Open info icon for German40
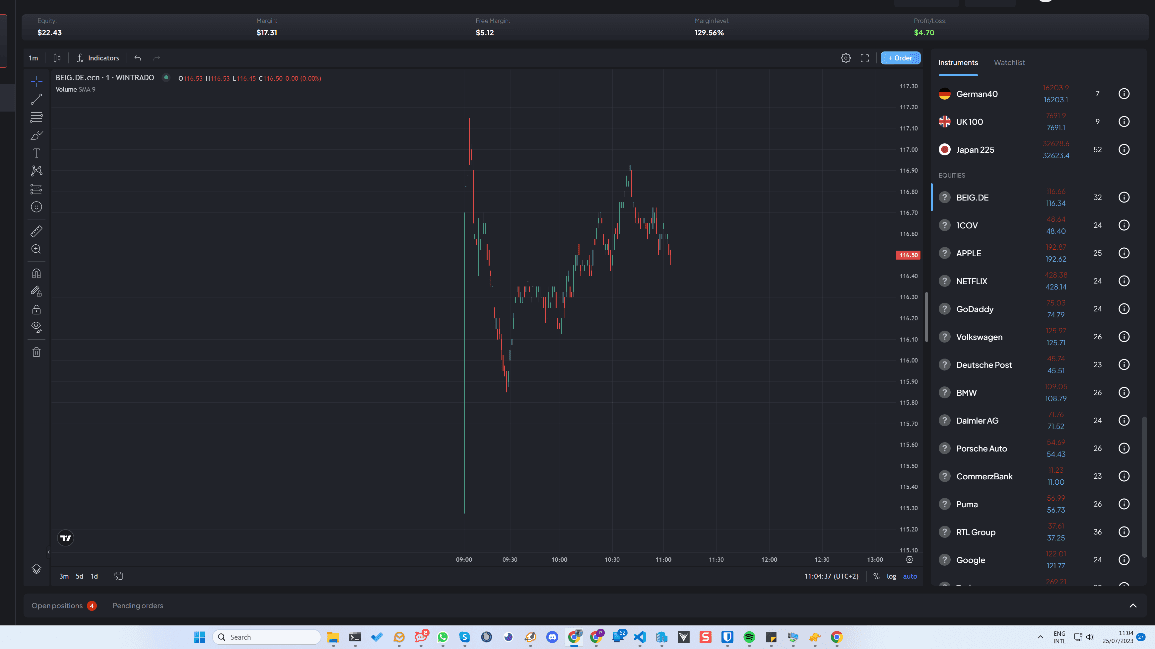 [1124, 94]
